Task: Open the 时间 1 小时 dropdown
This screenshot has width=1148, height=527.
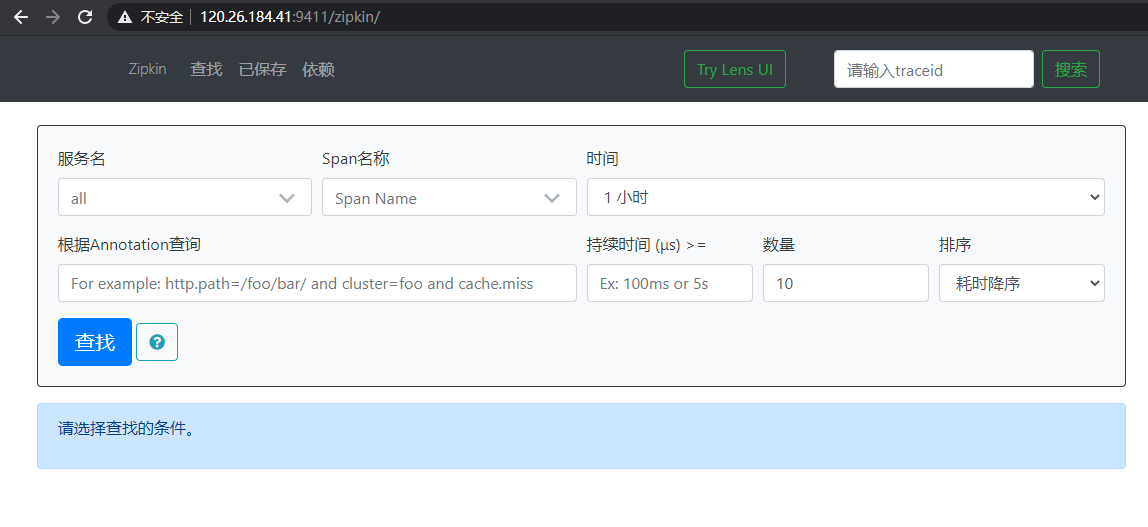Action: (x=846, y=198)
